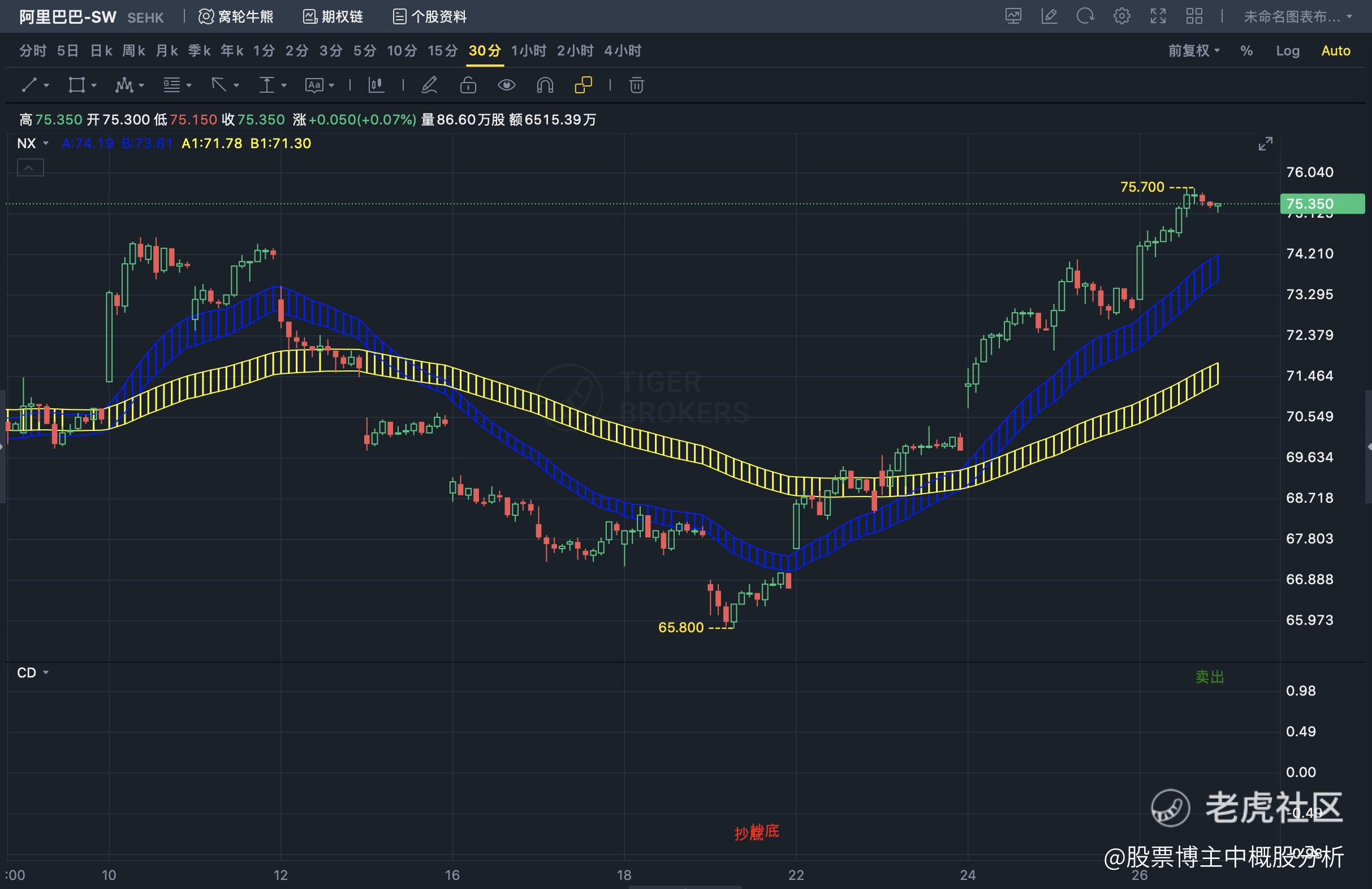Viewport: 1372px width, 889px height.
Task: Open chart settings gear
Action: [x=1122, y=16]
